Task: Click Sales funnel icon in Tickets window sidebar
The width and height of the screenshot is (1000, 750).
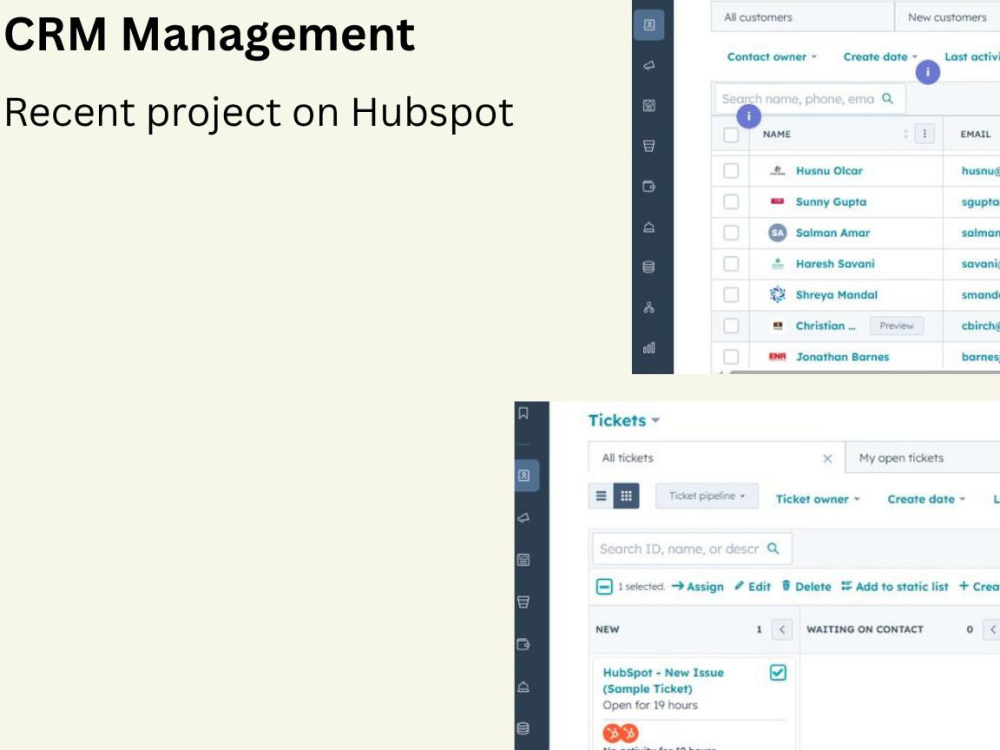Action: click(524, 602)
